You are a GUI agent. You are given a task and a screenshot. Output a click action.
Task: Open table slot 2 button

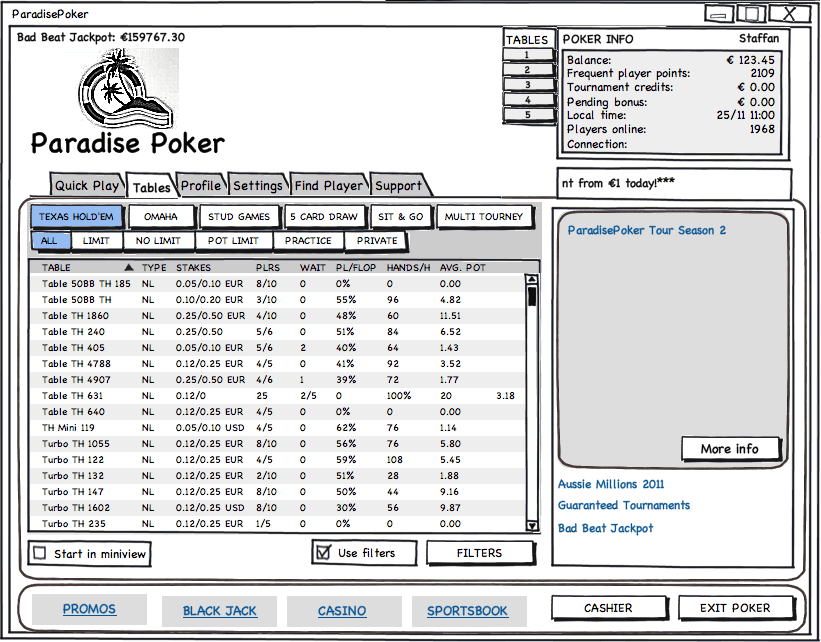[528, 70]
